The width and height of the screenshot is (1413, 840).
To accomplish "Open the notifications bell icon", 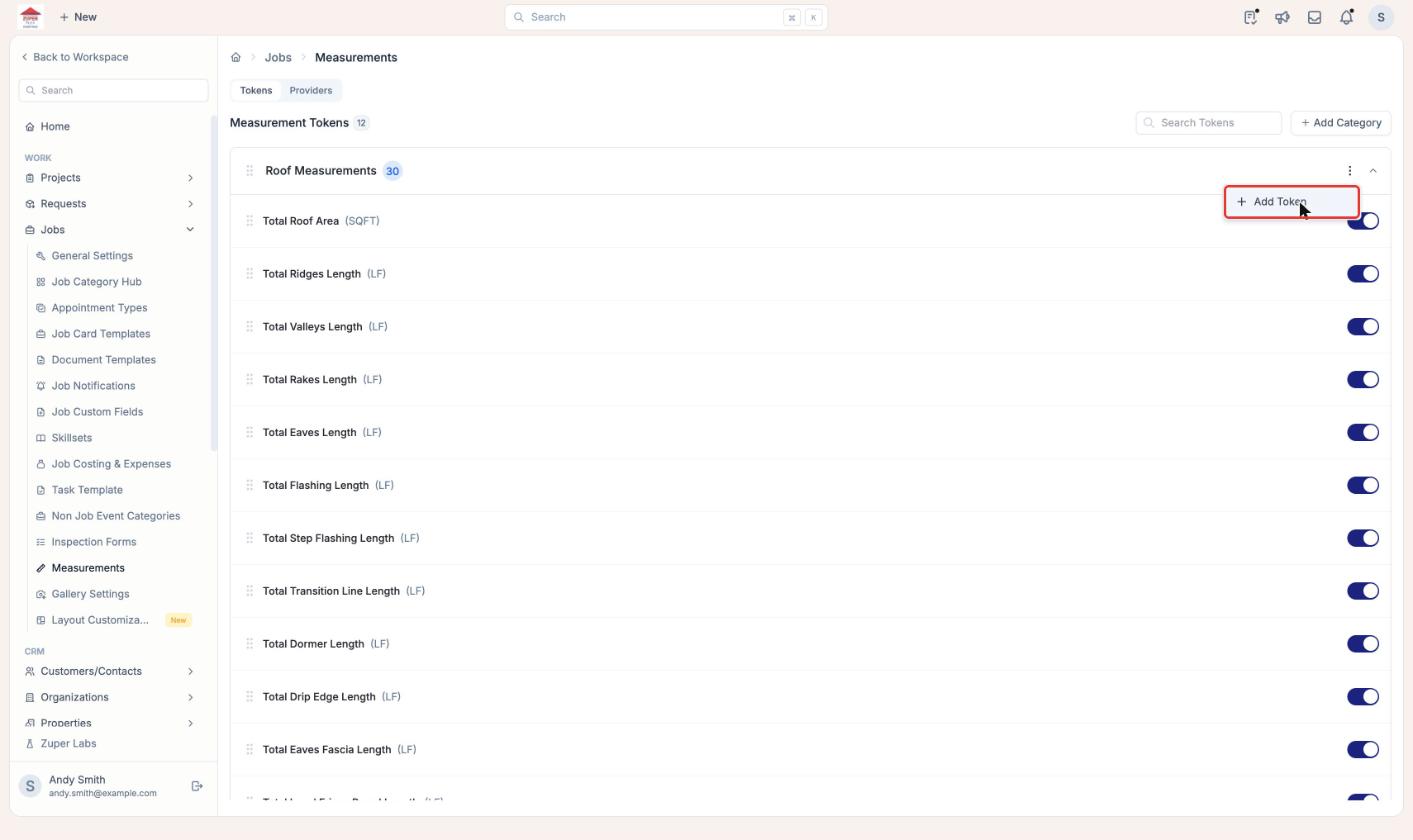I will pyautogui.click(x=1346, y=17).
